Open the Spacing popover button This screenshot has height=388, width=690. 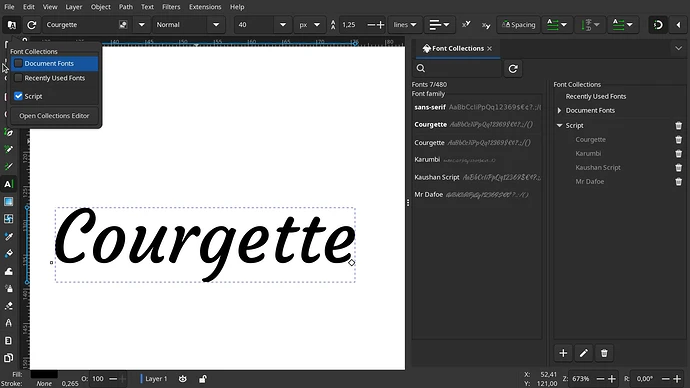point(518,25)
